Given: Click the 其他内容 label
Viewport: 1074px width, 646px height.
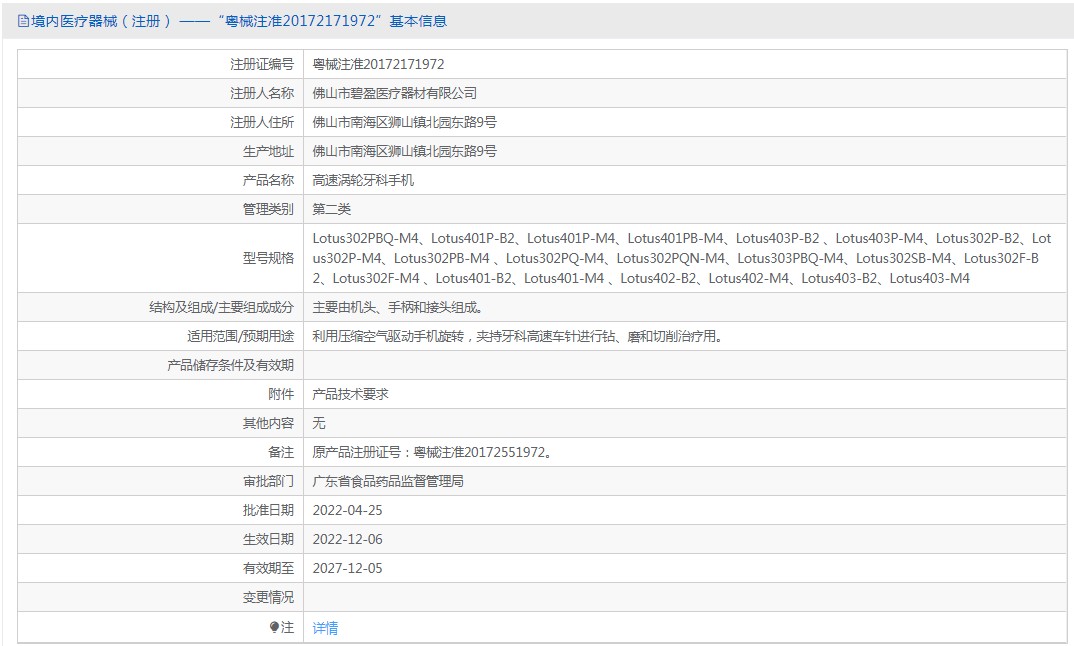Looking at the screenshot, I should [268, 423].
